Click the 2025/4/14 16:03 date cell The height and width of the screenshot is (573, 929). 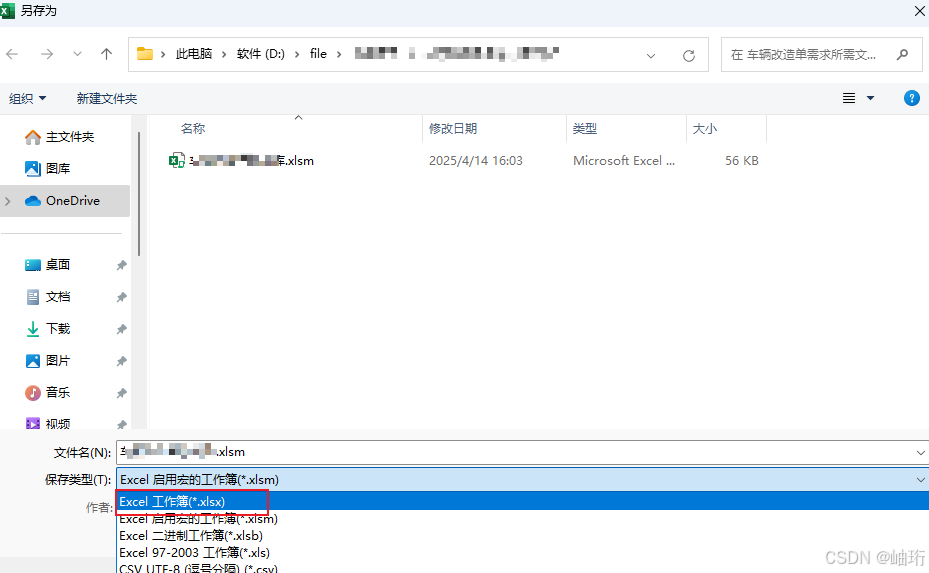point(476,161)
